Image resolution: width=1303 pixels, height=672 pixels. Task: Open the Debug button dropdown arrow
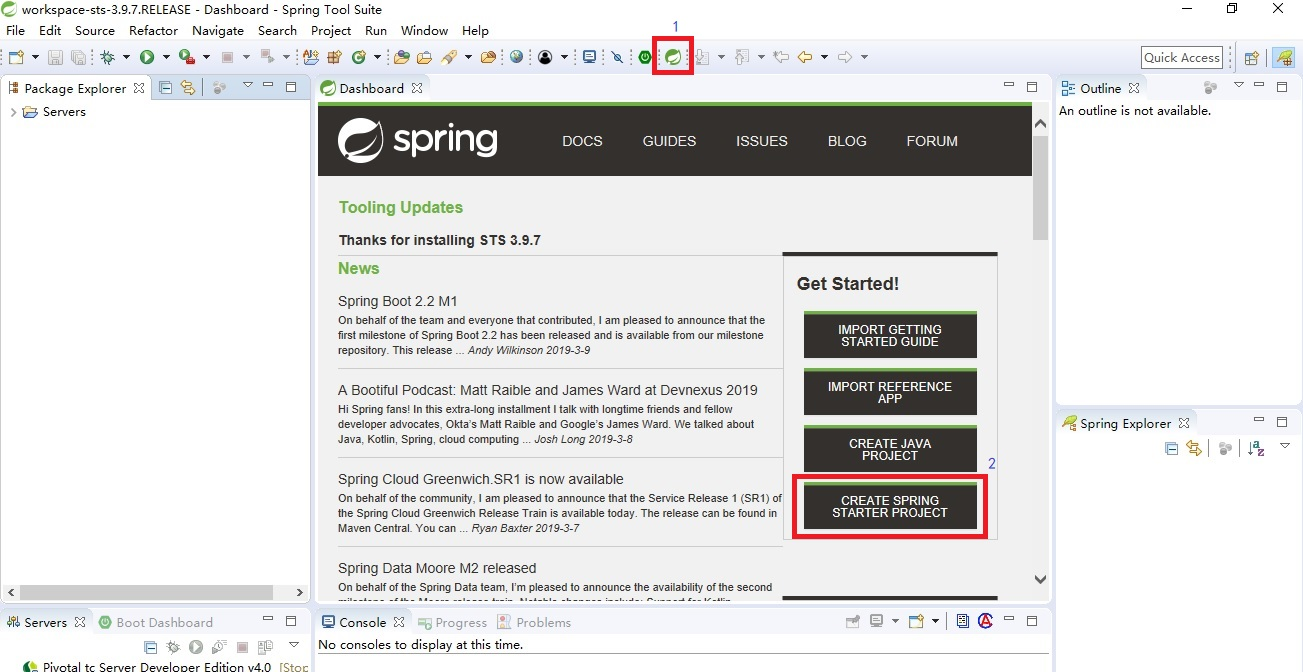coord(126,57)
